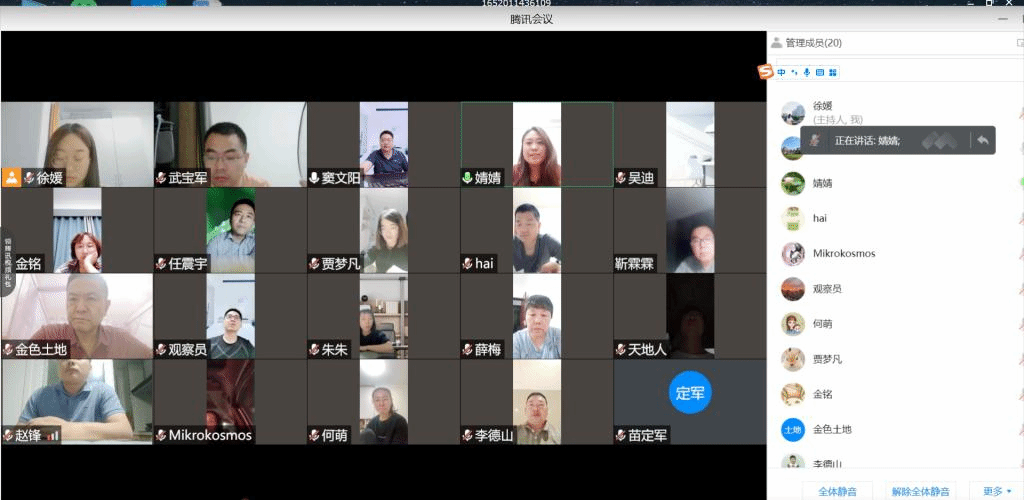Switch the Sogou 中 Chinese/English mode icon

782,72
